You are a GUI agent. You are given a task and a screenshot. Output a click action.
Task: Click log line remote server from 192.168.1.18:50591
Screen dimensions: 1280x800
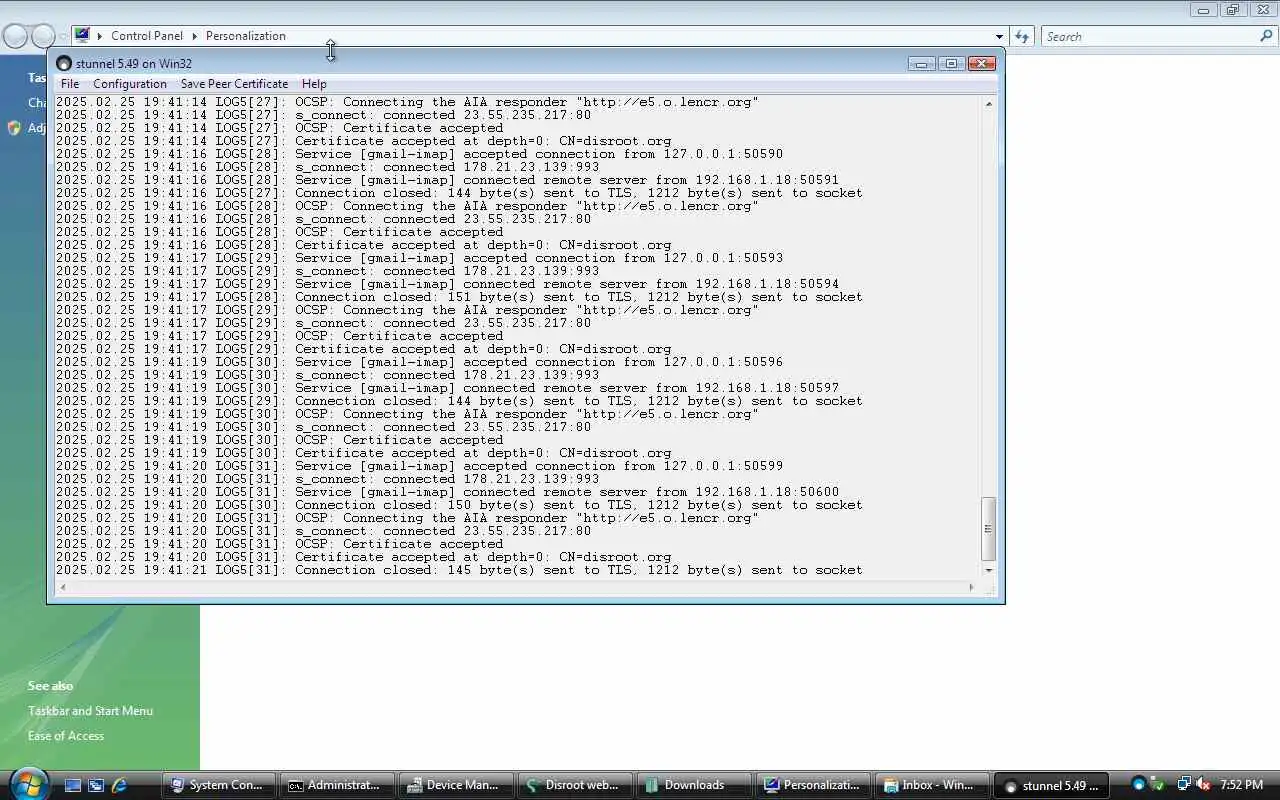click(447, 180)
